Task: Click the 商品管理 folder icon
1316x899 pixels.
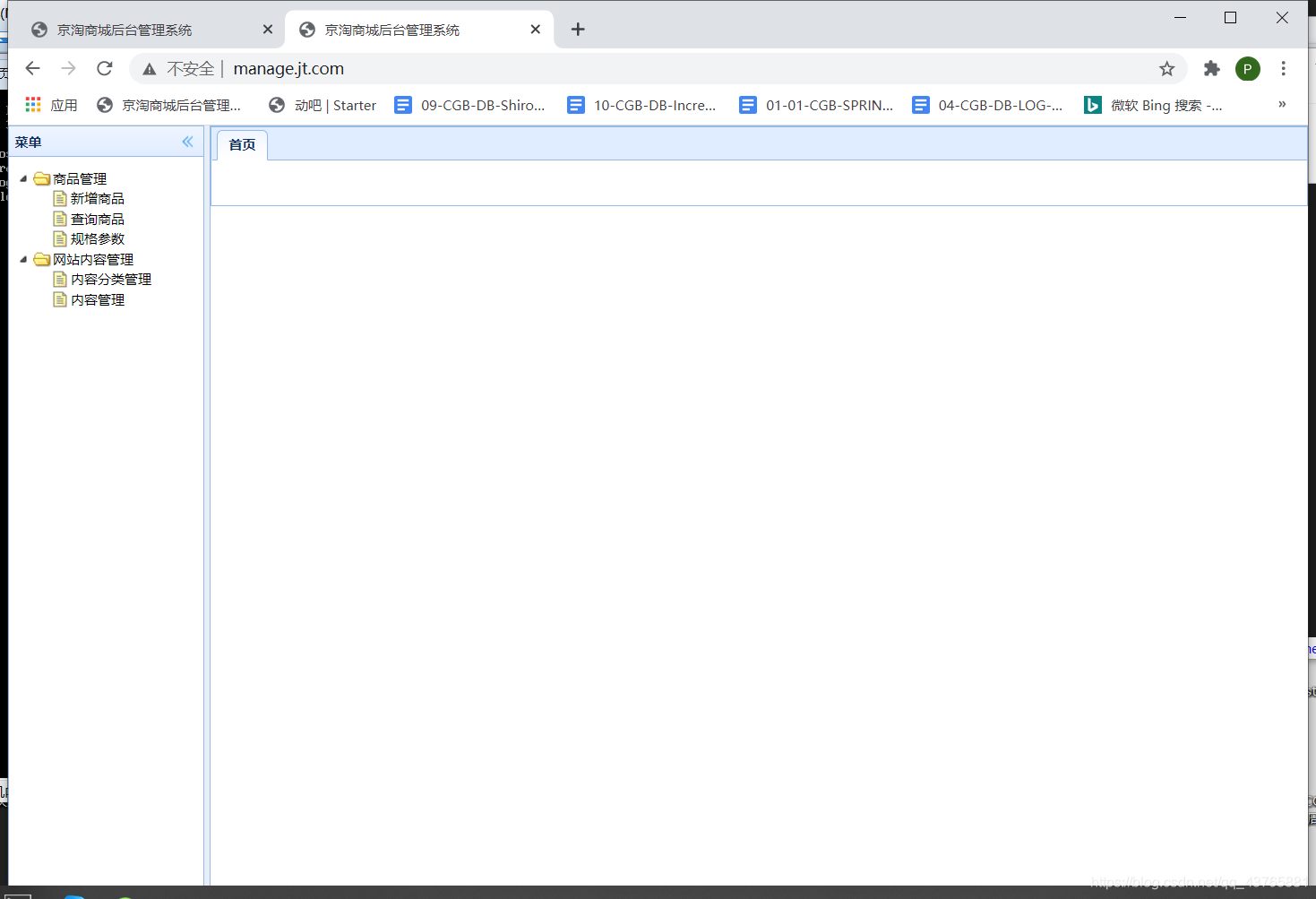Action: coord(41,178)
